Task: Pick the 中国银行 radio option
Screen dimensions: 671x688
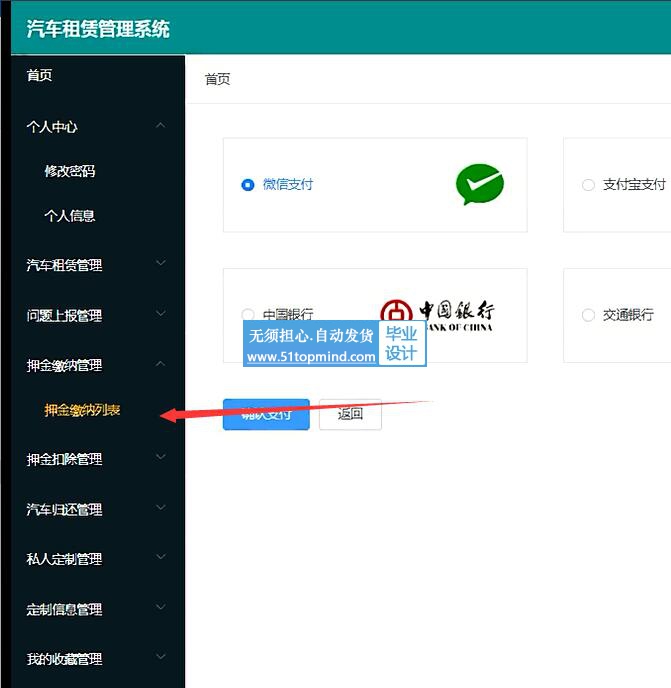Action: (248, 315)
